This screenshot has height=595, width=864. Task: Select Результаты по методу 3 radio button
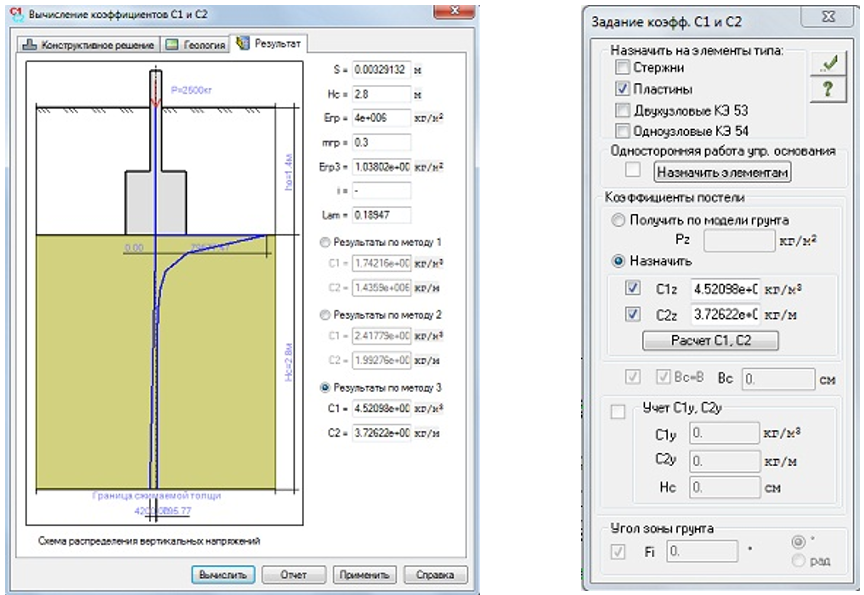coord(325,388)
